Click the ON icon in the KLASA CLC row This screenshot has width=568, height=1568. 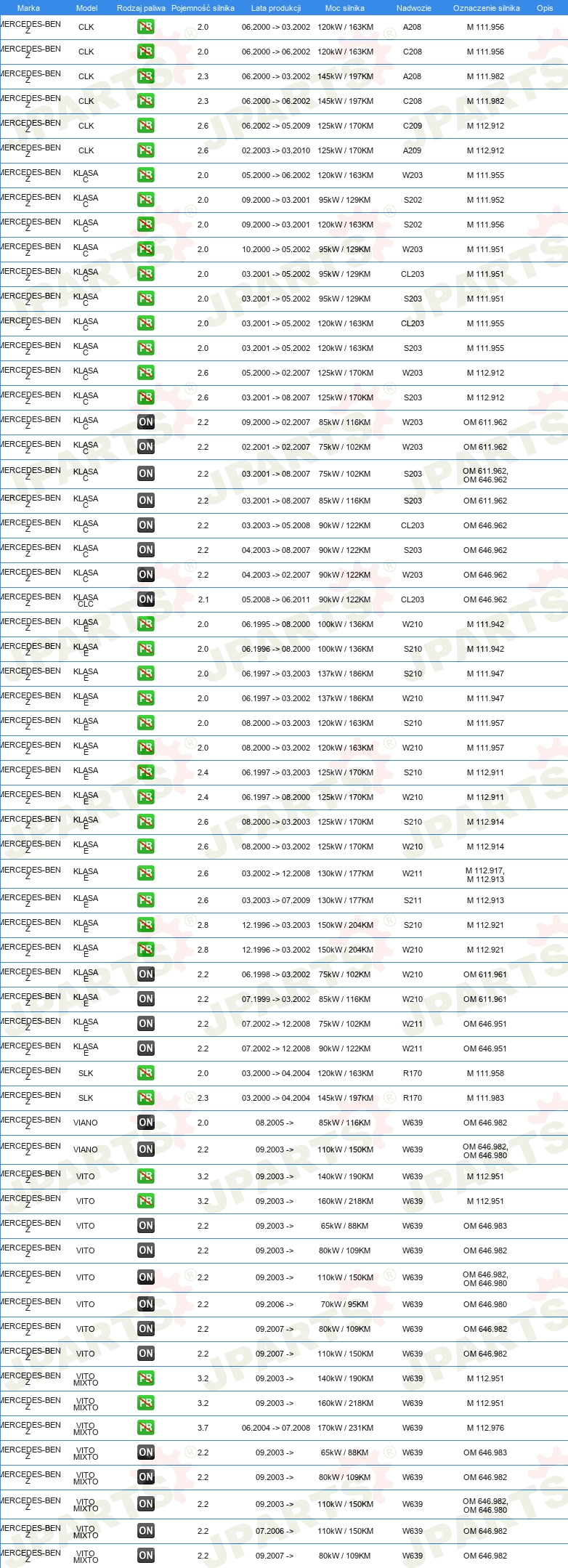click(x=145, y=599)
